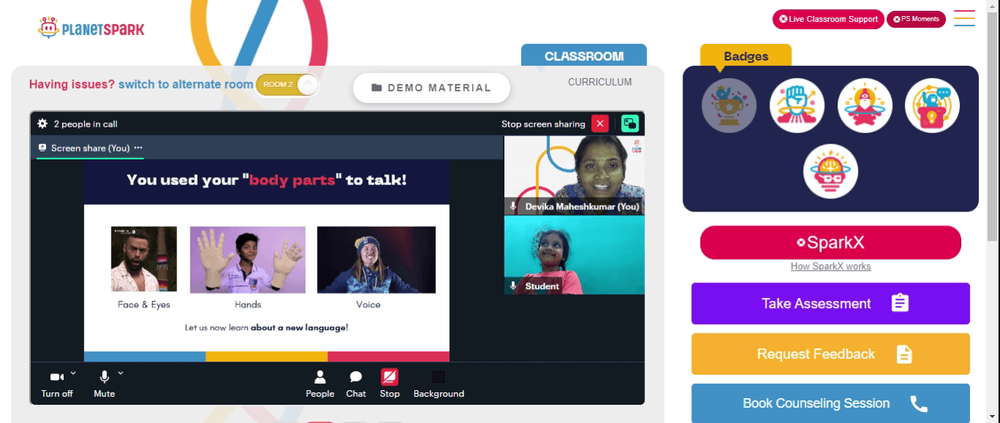1000x423 pixels.
Task: Click the green picture-in-picture layout icon
Action: (630, 124)
